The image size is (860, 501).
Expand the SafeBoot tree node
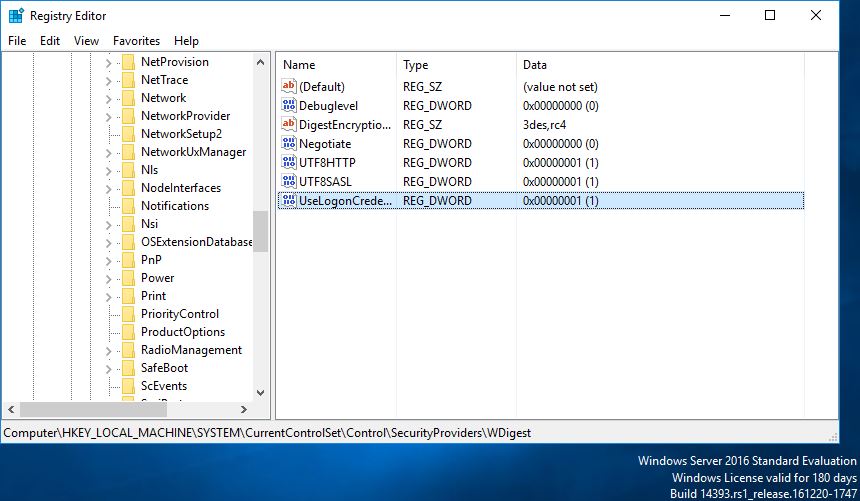[108, 368]
